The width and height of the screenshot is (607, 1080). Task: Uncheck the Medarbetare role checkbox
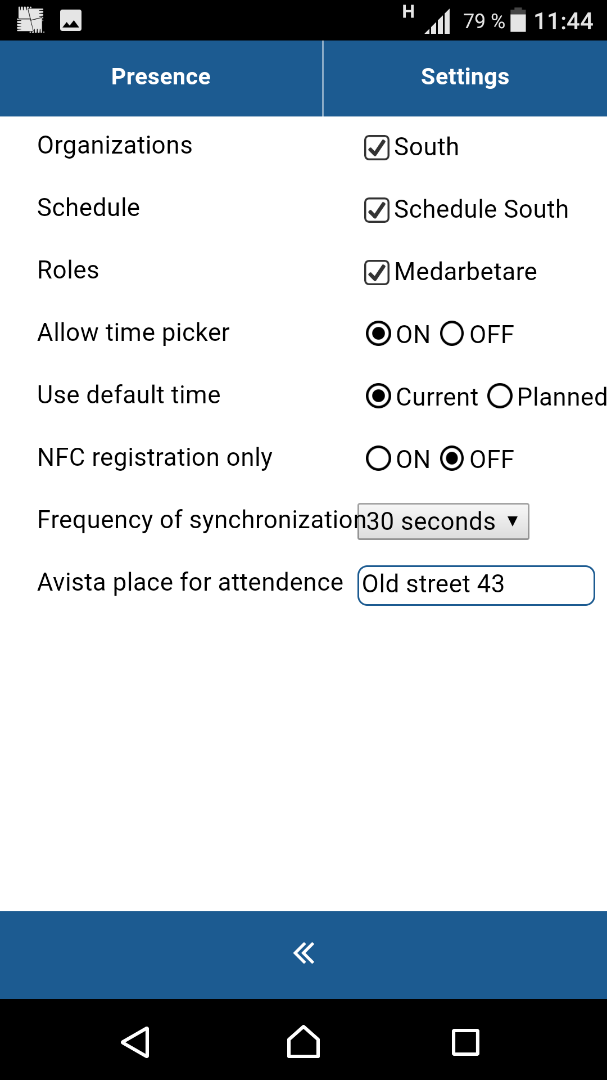tap(376, 272)
